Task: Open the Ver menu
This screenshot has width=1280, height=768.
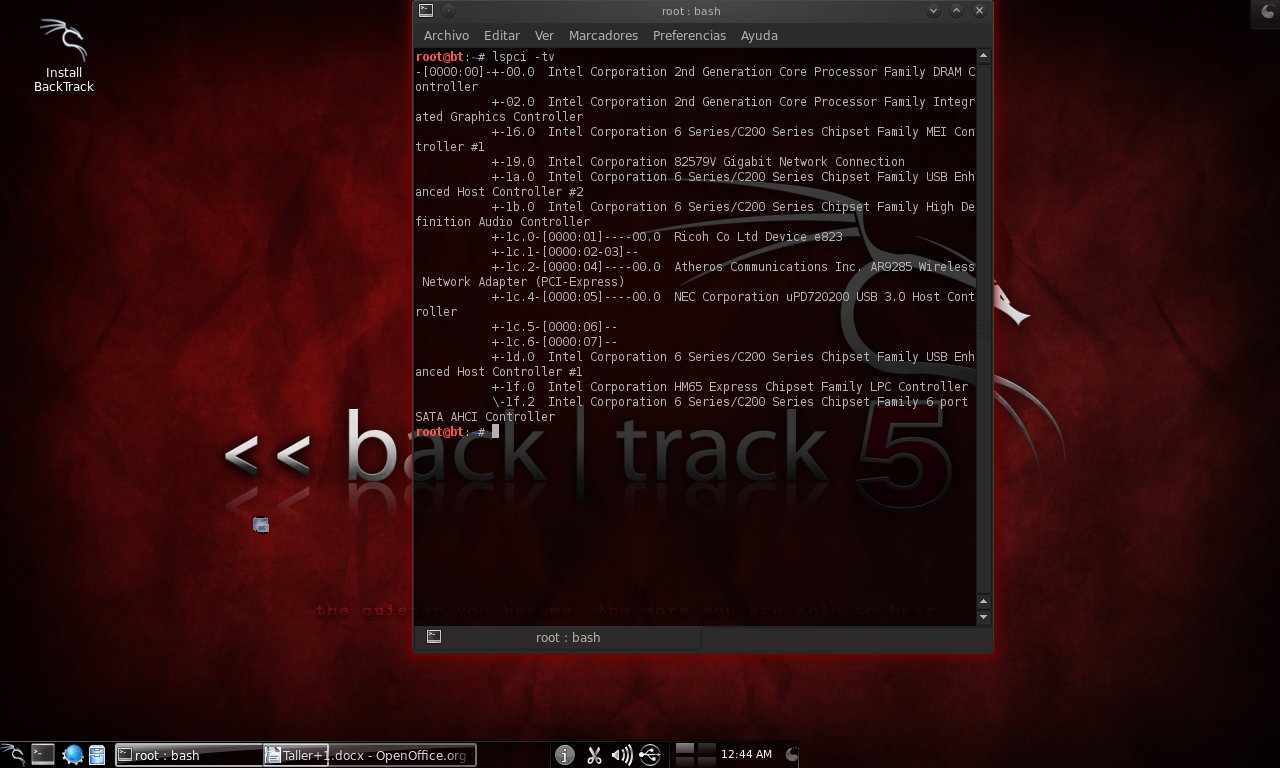Action: 544,35
